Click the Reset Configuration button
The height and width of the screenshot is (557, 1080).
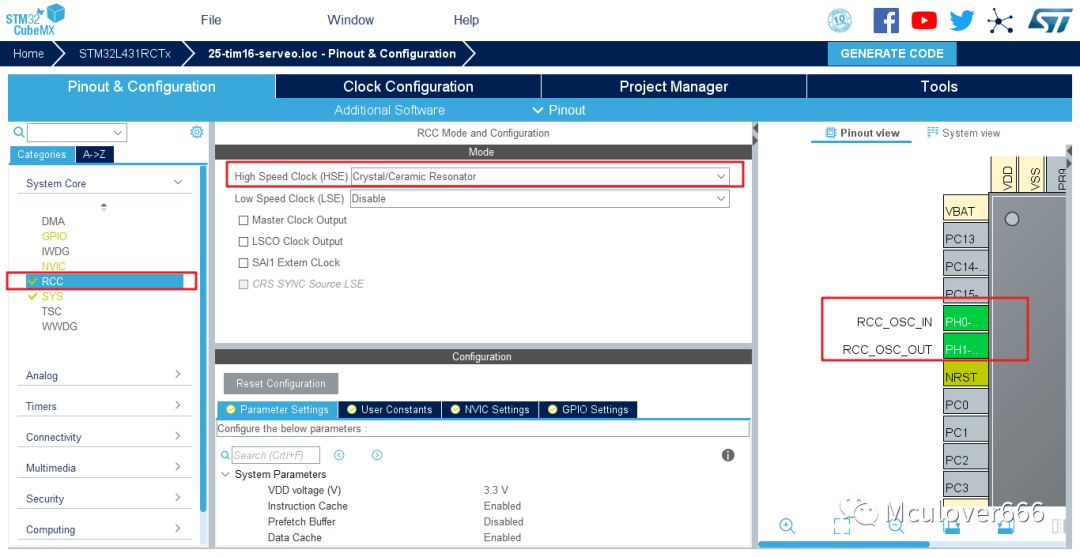[281, 383]
